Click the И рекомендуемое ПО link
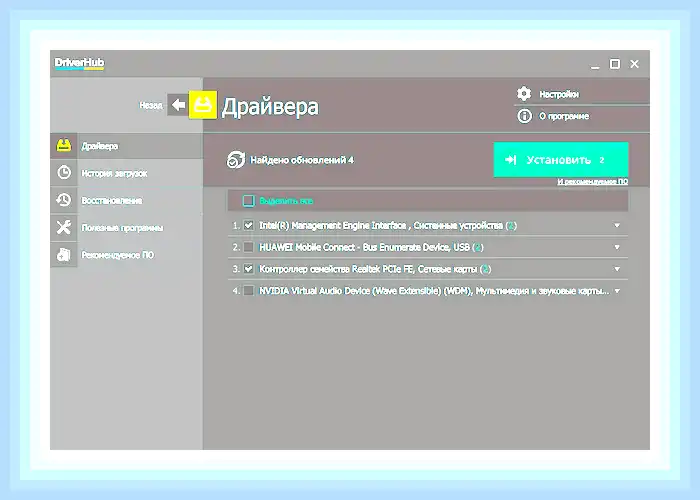The width and height of the screenshot is (700, 500). click(592, 182)
